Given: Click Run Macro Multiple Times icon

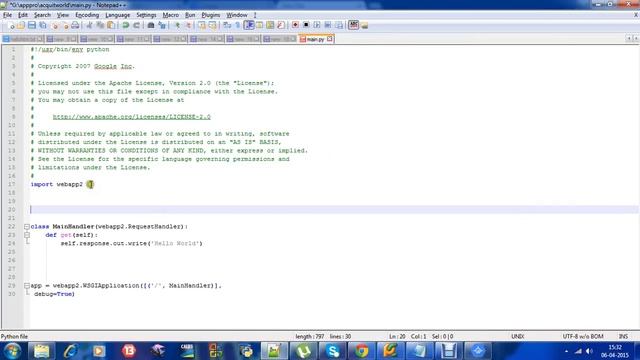Looking at the screenshot, I should [x=328, y=25].
